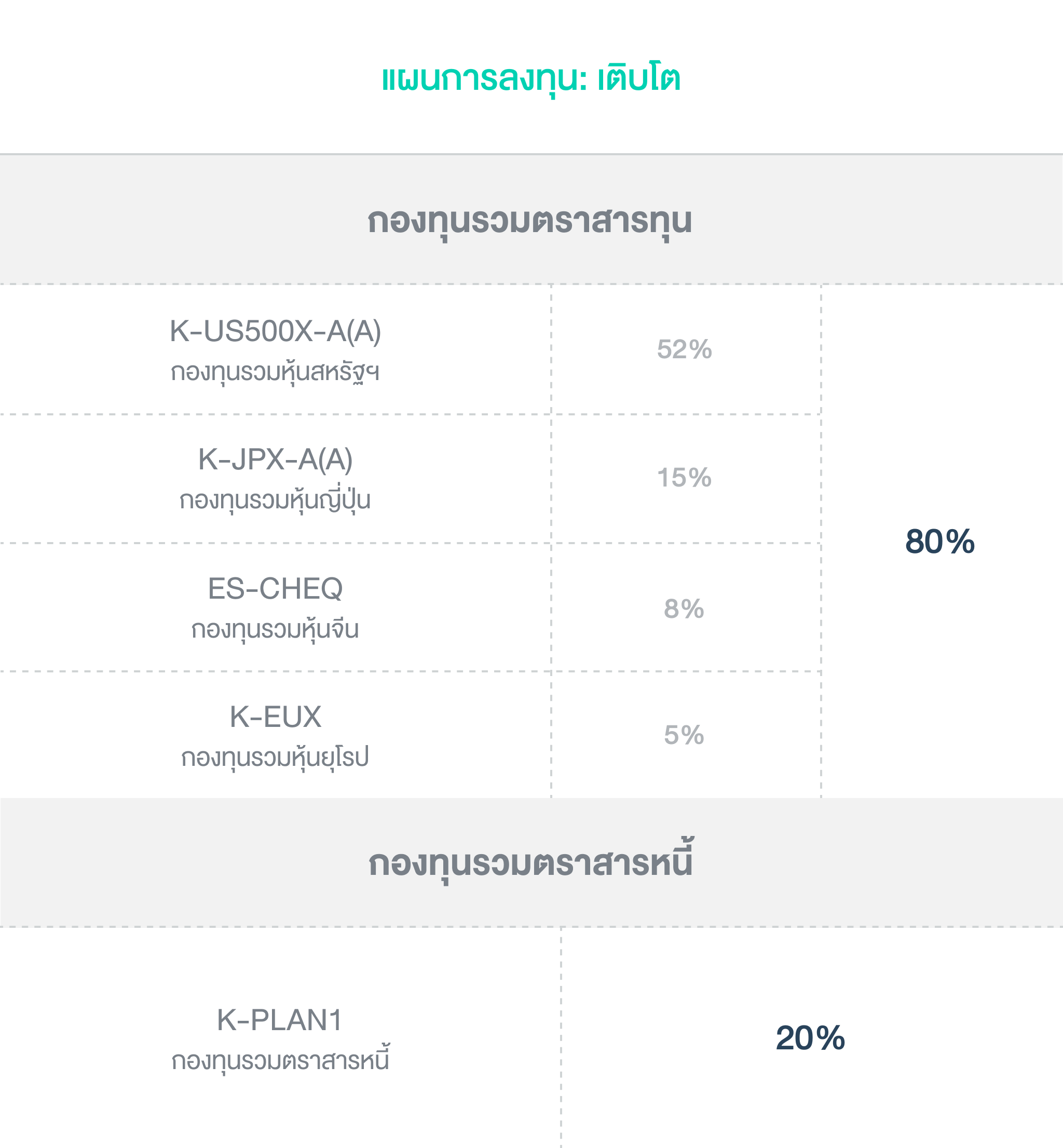Click the กองทุนรวมหุ้นสหรัฐฯ description text

coord(275,372)
